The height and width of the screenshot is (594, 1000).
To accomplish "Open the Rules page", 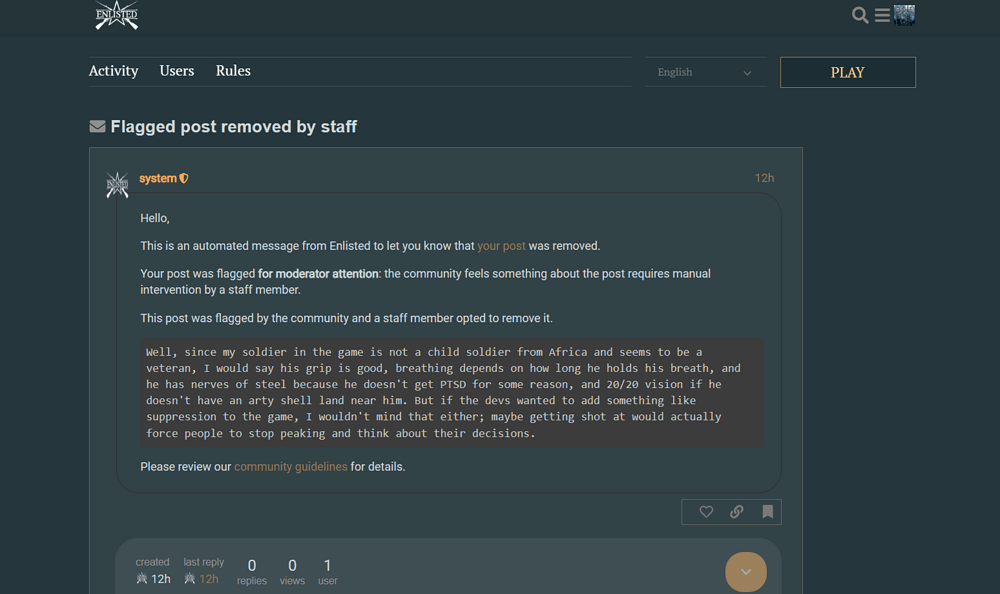I will [x=233, y=71].
